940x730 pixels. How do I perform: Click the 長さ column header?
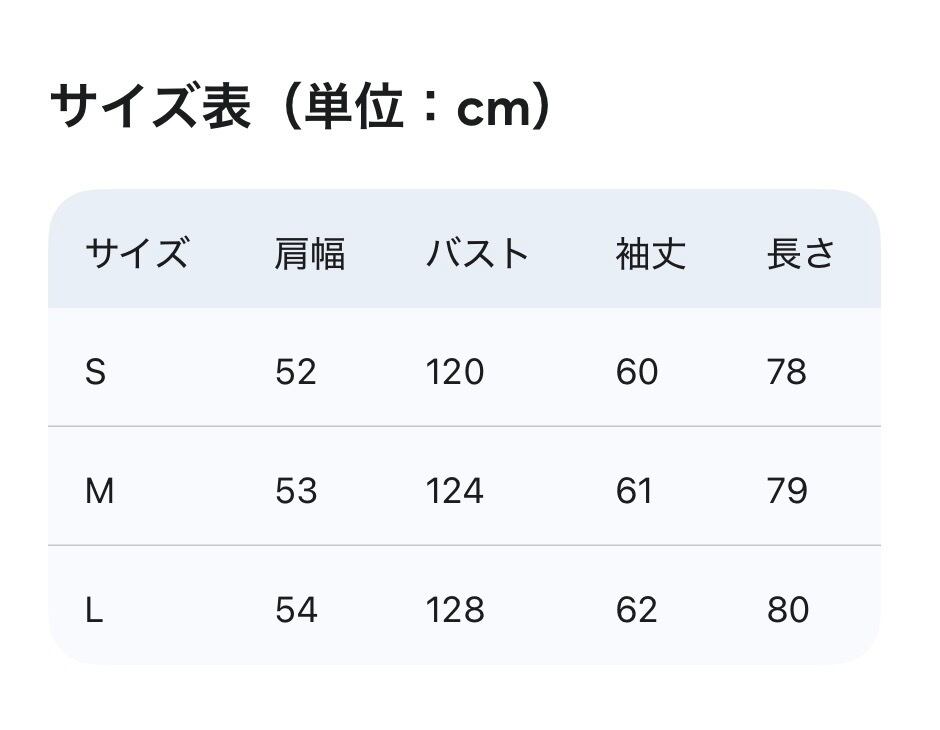(801, 254)
